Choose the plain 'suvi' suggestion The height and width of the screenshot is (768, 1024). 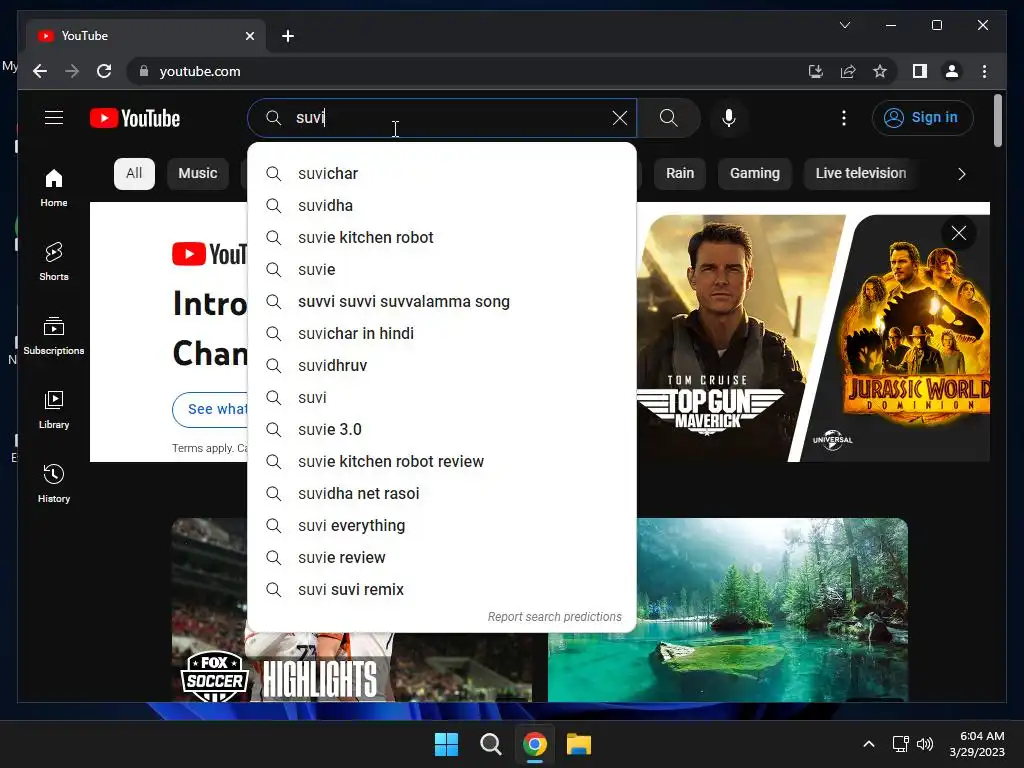point(442,398)
